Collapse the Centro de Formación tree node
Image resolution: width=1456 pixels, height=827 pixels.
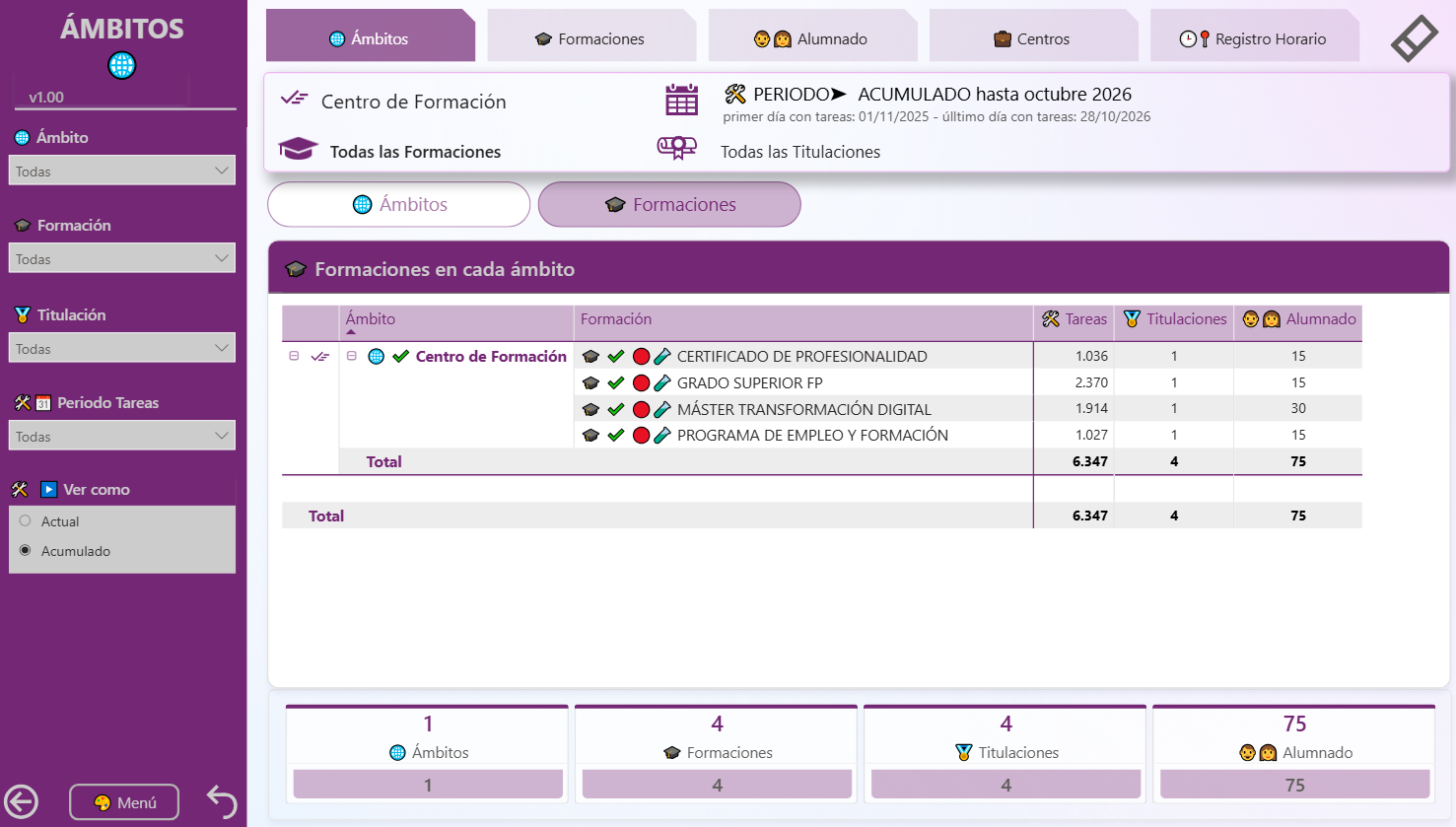[352, 356]
